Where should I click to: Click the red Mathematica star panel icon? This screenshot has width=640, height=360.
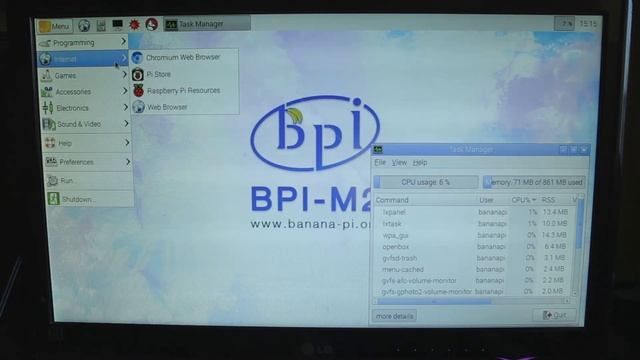(134, 25)
